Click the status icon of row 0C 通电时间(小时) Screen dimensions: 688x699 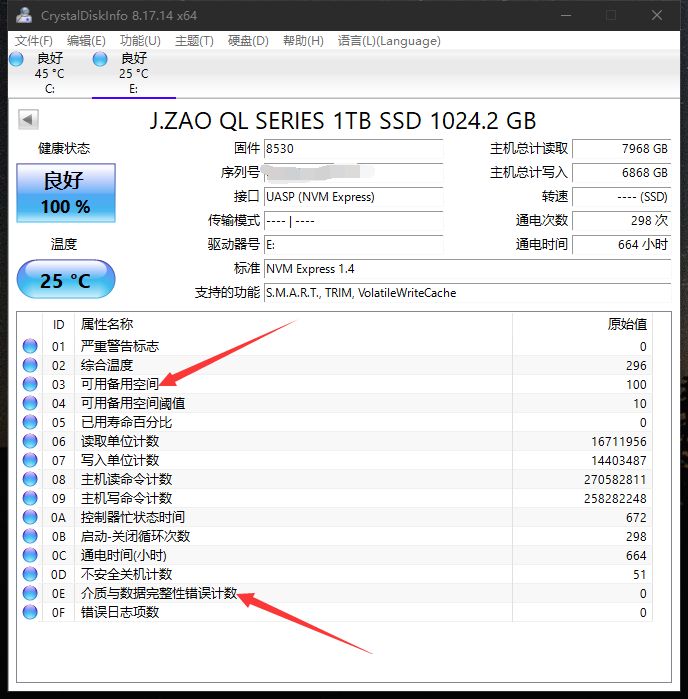click(30, 555)
